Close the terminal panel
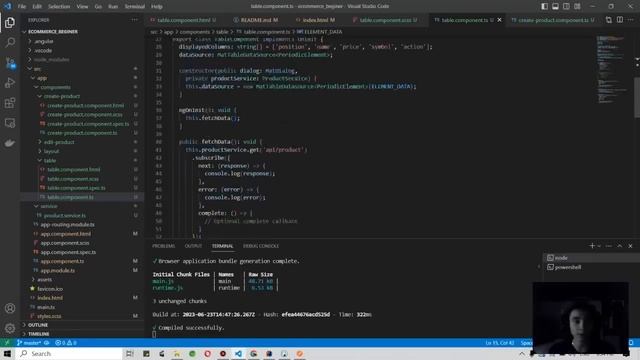 point(630,246)
